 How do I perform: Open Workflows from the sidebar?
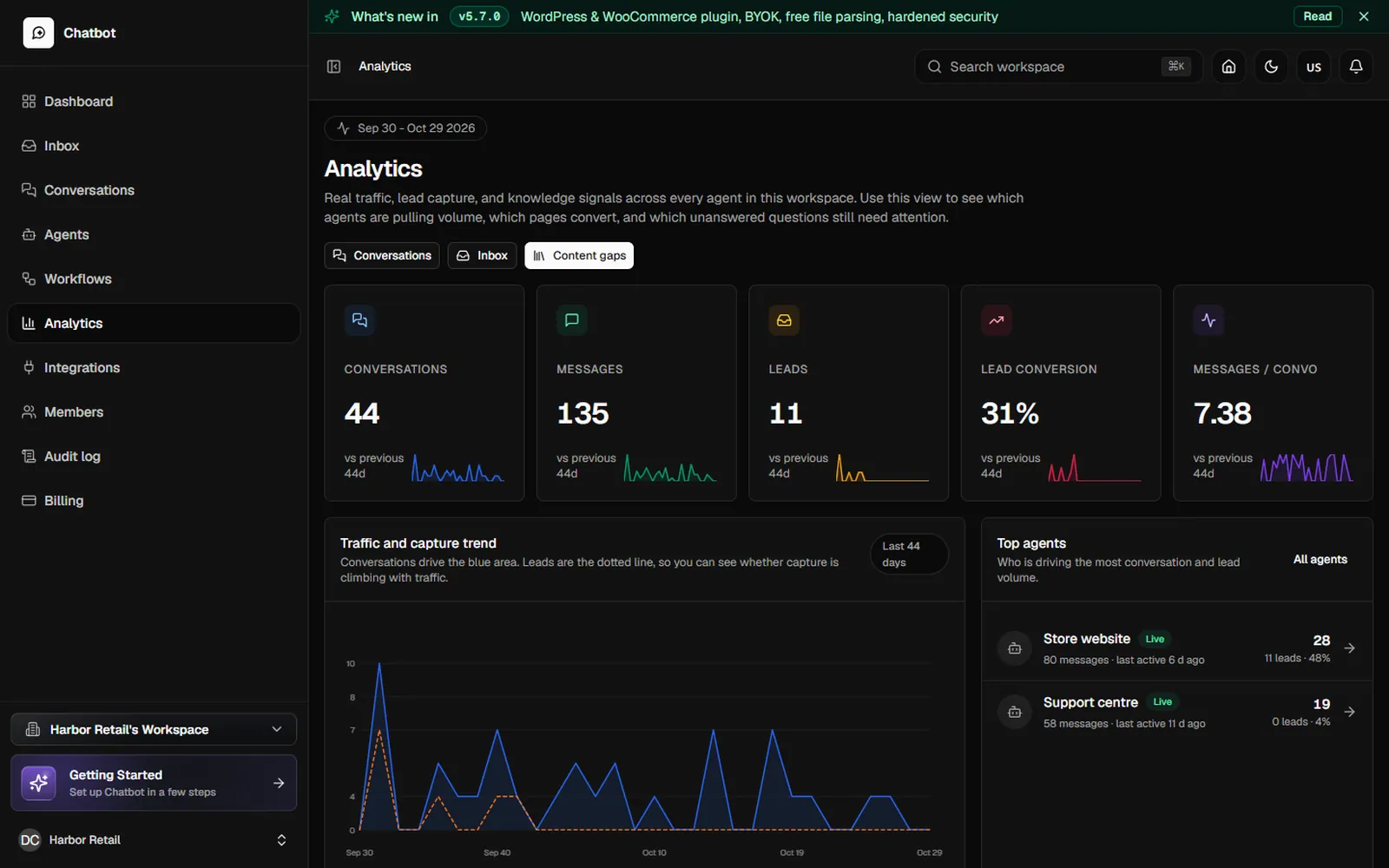(x=154, y=279)
